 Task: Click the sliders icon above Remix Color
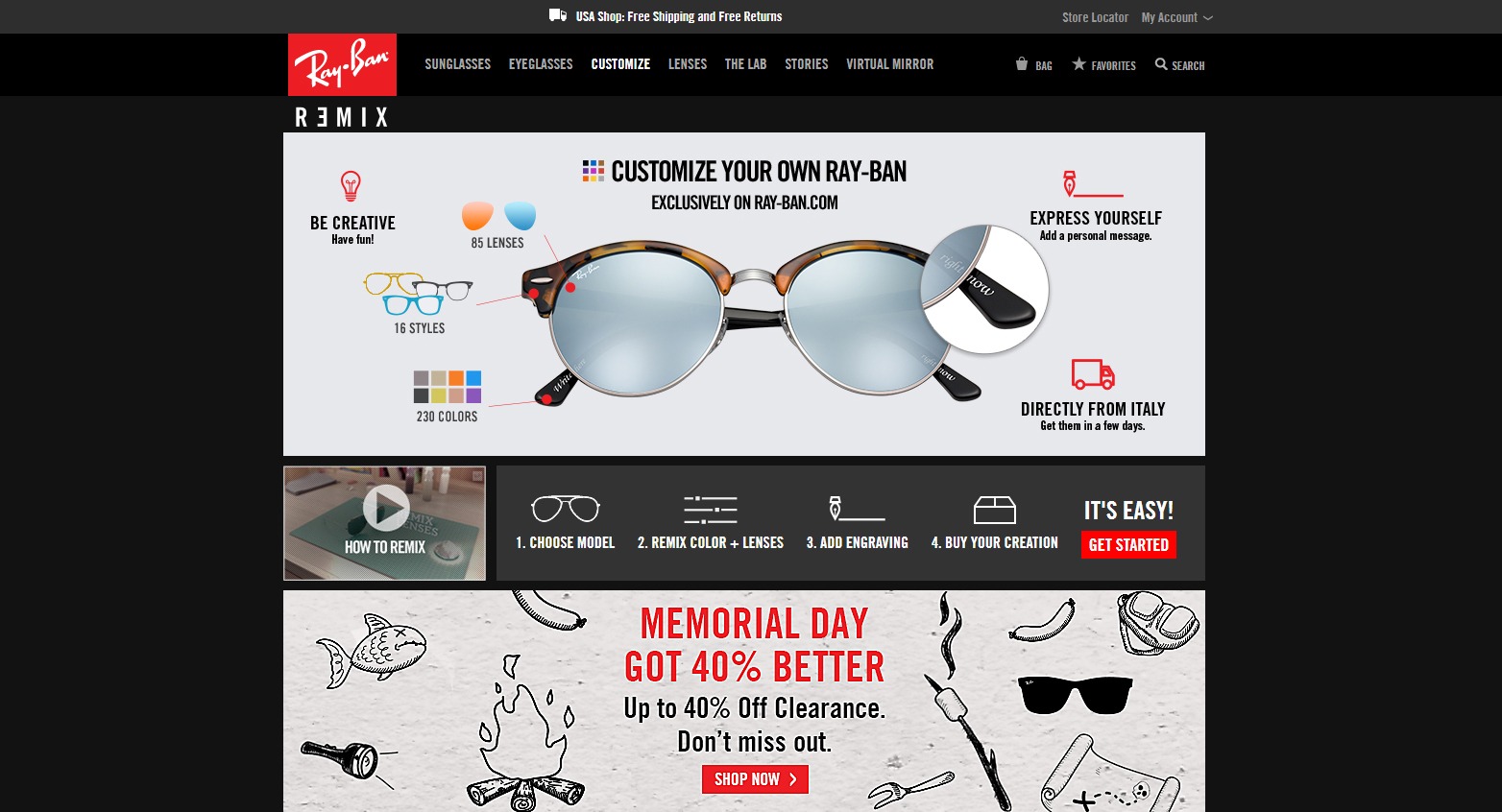[711, 510]
